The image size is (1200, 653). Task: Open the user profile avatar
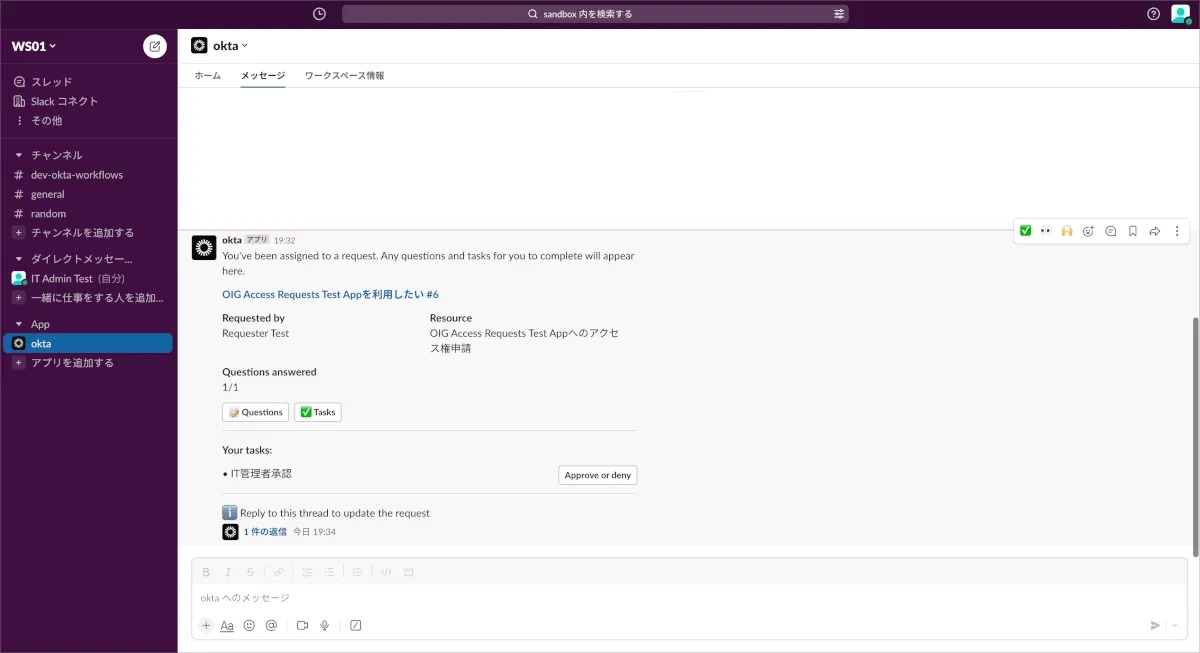point(1180,14)
